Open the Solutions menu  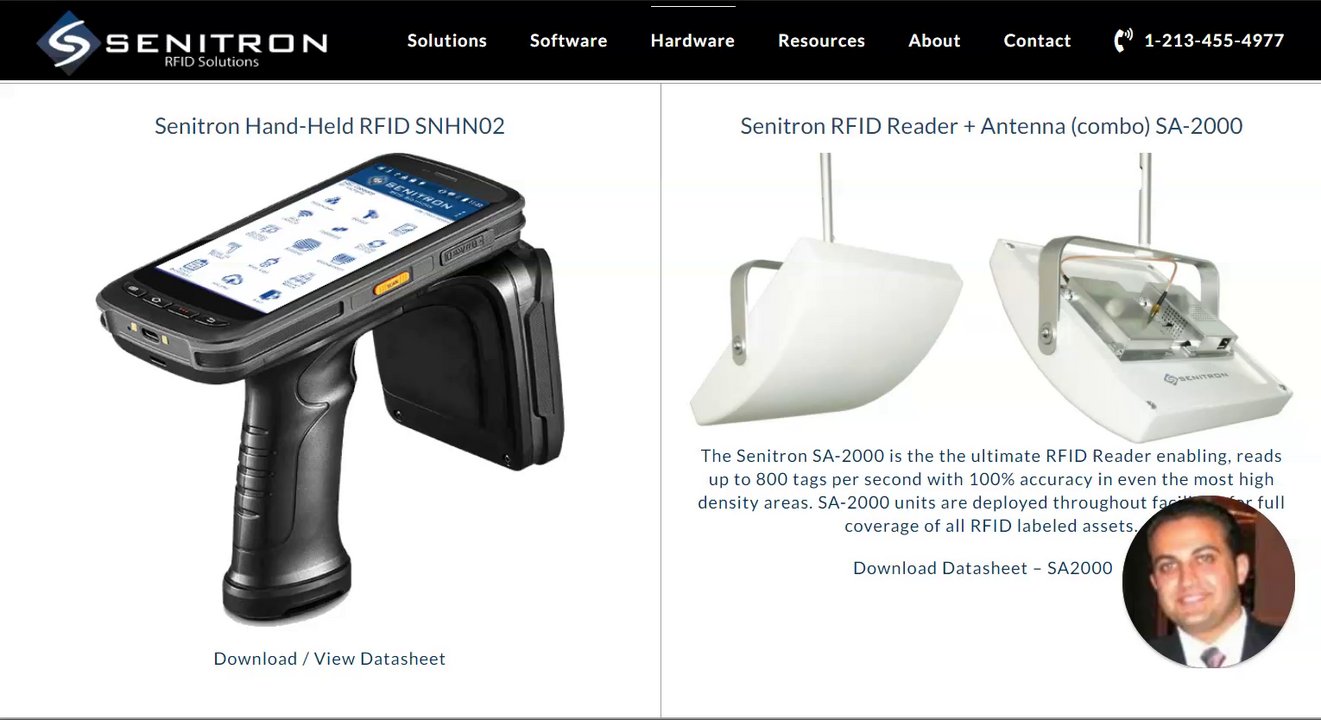447,41
